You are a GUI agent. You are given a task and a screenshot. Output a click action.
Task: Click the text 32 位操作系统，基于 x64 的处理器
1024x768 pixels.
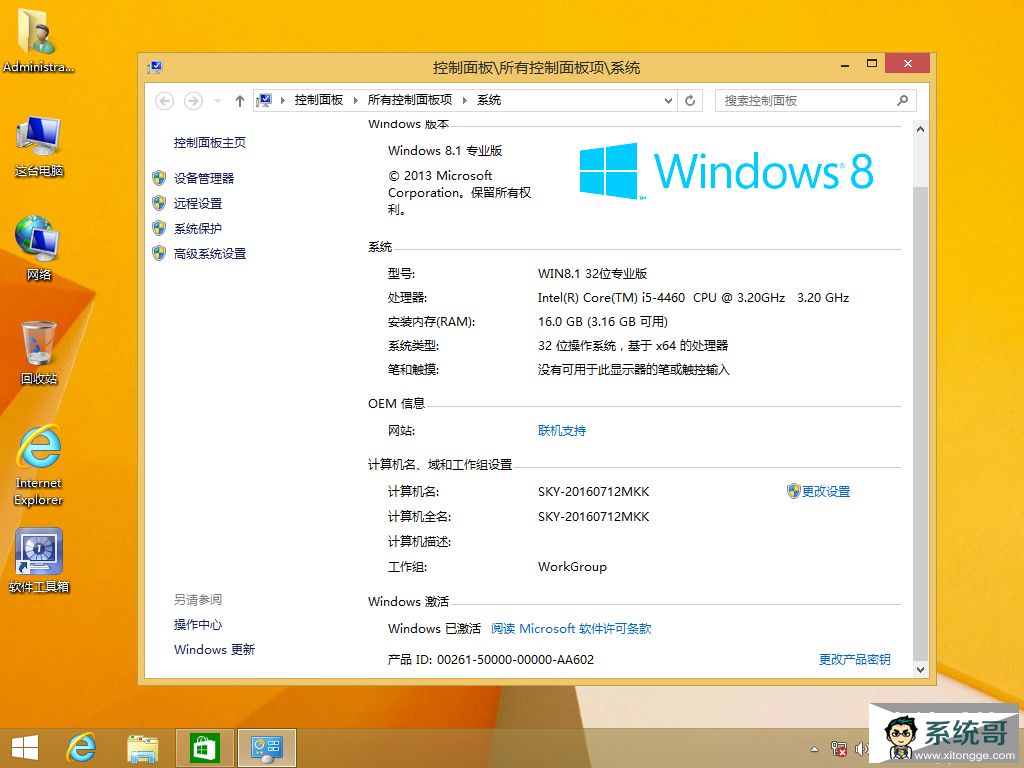633,345
